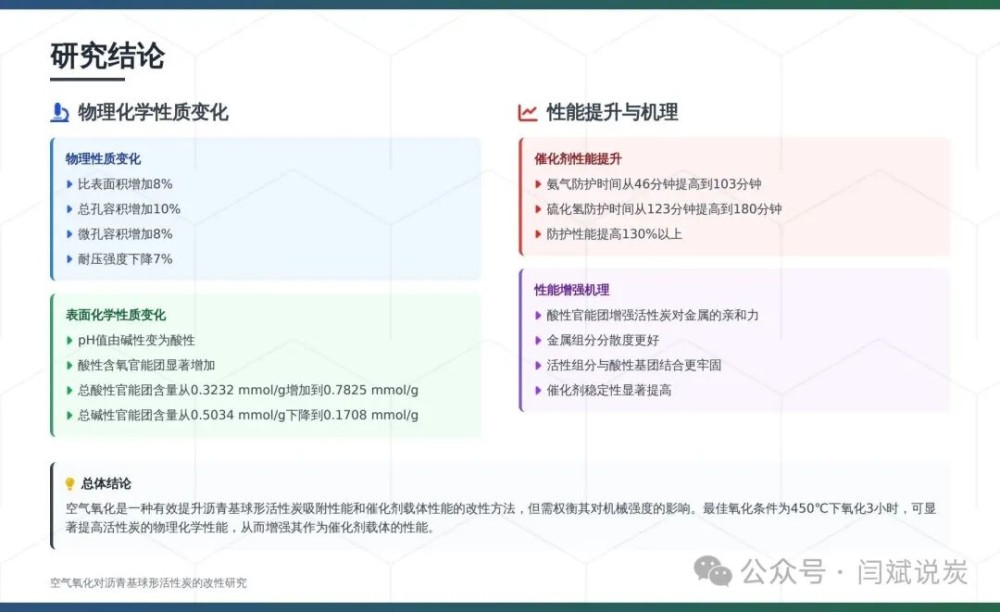This screenshot has height=612, width=1000.
Task: Click the 催化剂性能提升 card heading
Action: tap(578, 159)
